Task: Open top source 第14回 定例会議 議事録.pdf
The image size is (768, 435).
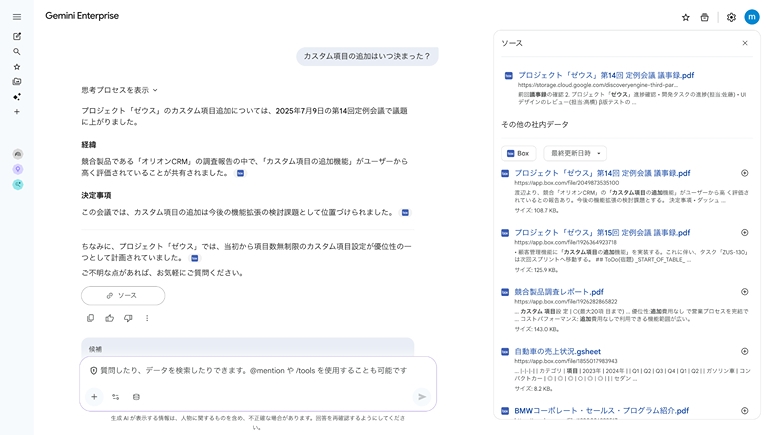Action: 606,75
